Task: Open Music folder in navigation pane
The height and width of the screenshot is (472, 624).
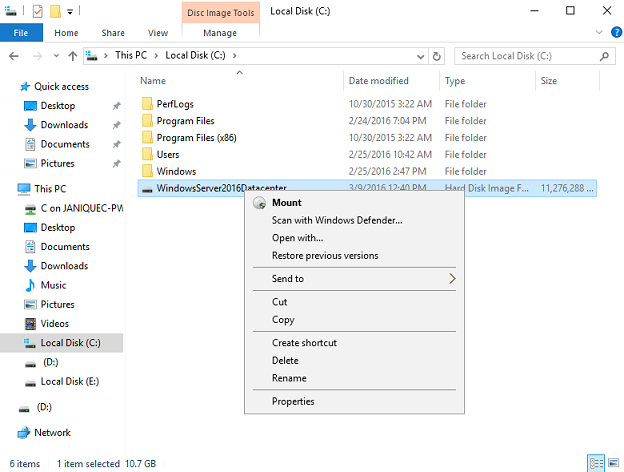Action: [x=53, y=285]
